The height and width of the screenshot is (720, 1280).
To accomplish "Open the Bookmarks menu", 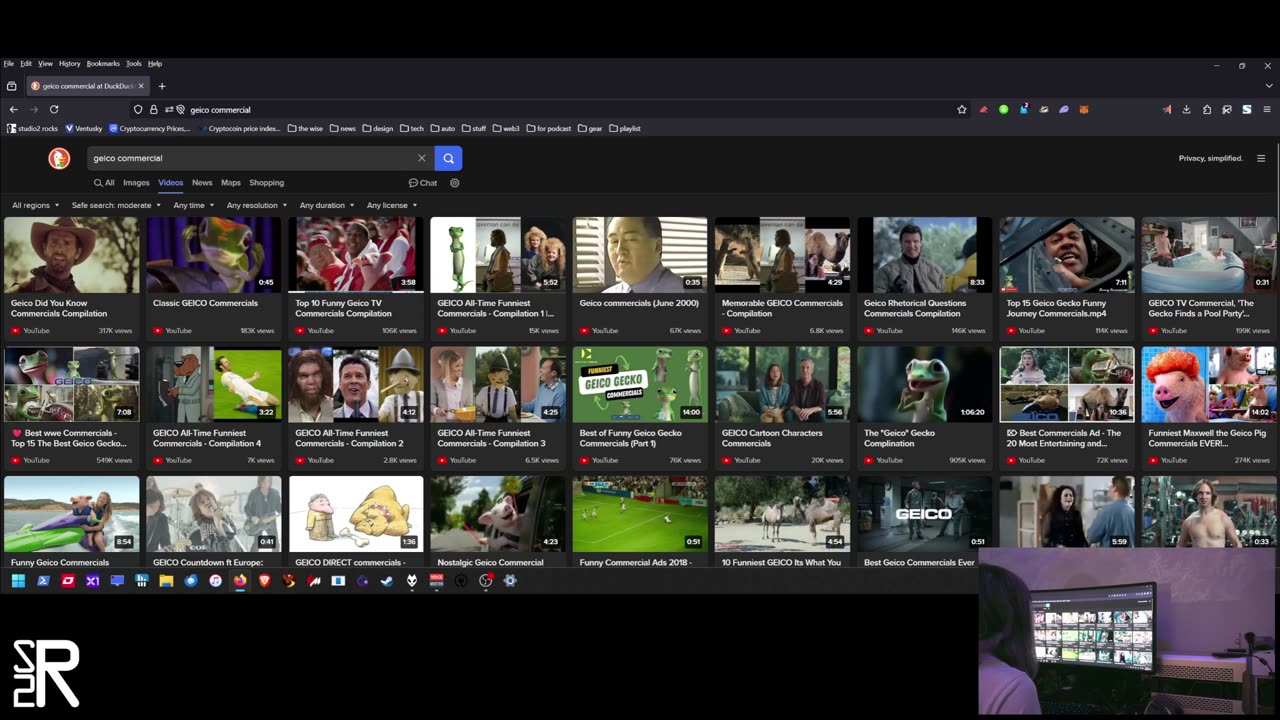I will [103, 63].
